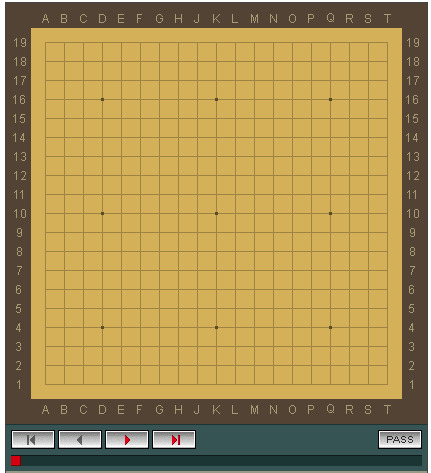The width and height of the screenshot is (431, 473).
Task: Place a stone on center point K10
Action: click(216, 213)
